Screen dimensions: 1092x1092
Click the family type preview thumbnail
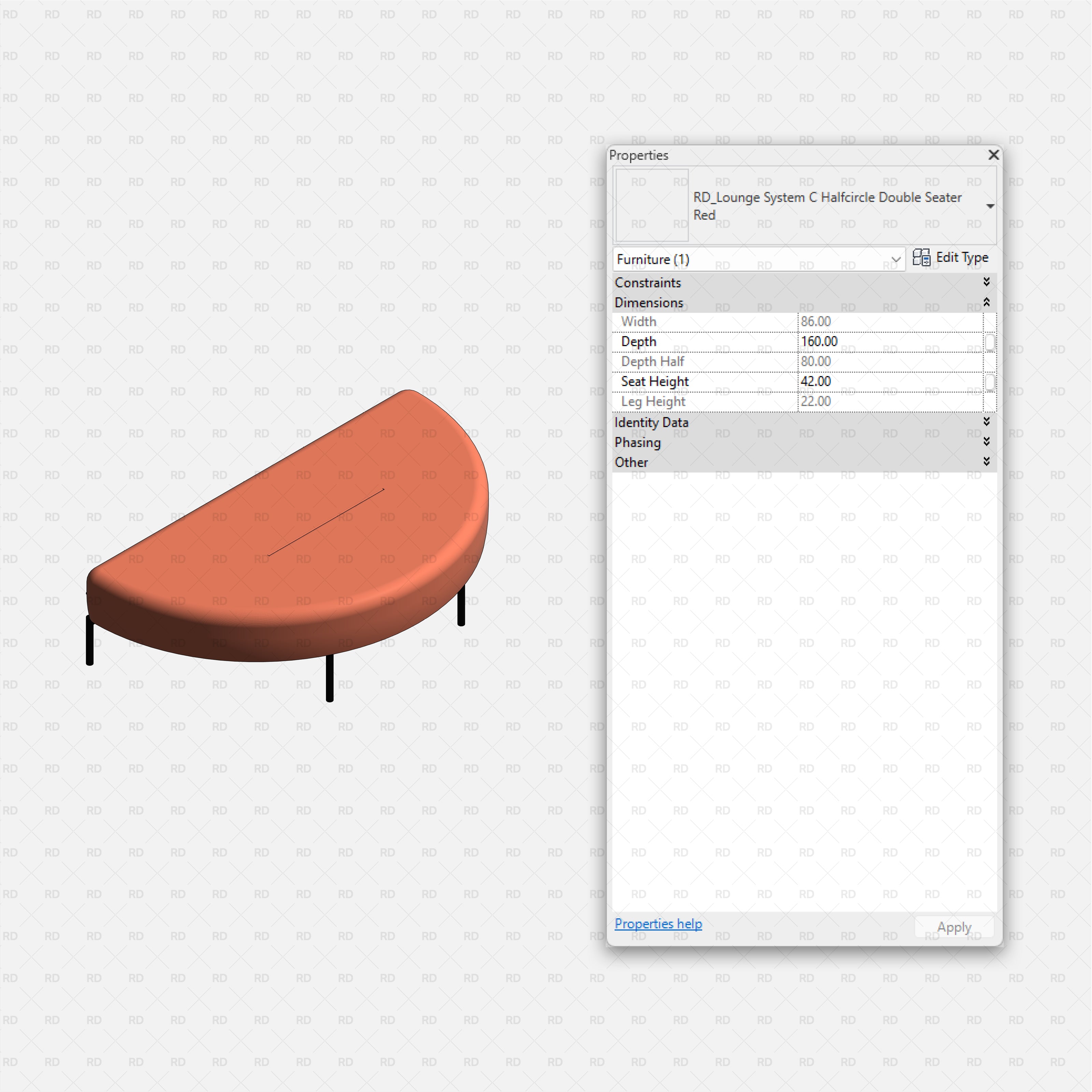pos(651,205)
